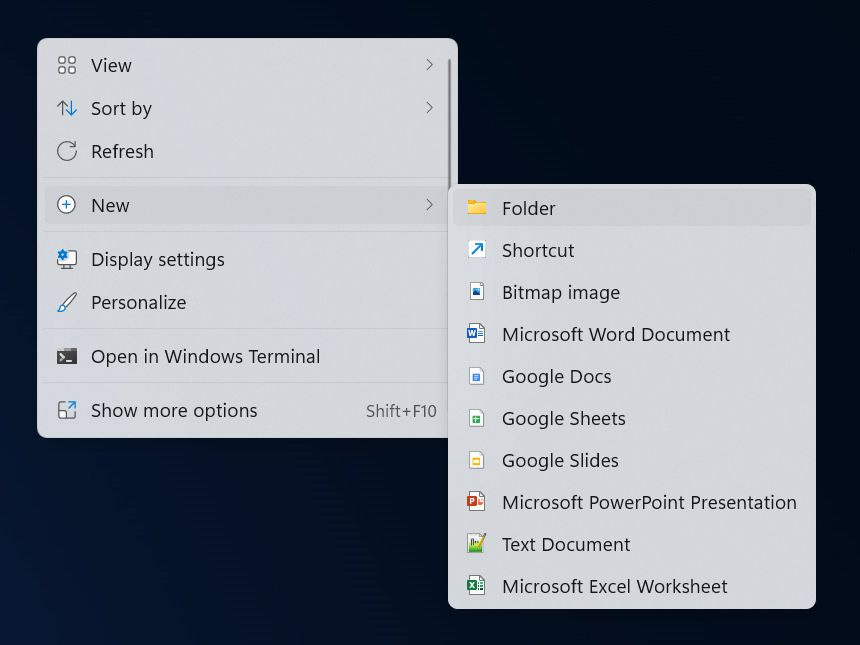The height and width of the screenshot is (645, 860).
Task: Click the Windows Terminal icon
Action: coord(67,357)
